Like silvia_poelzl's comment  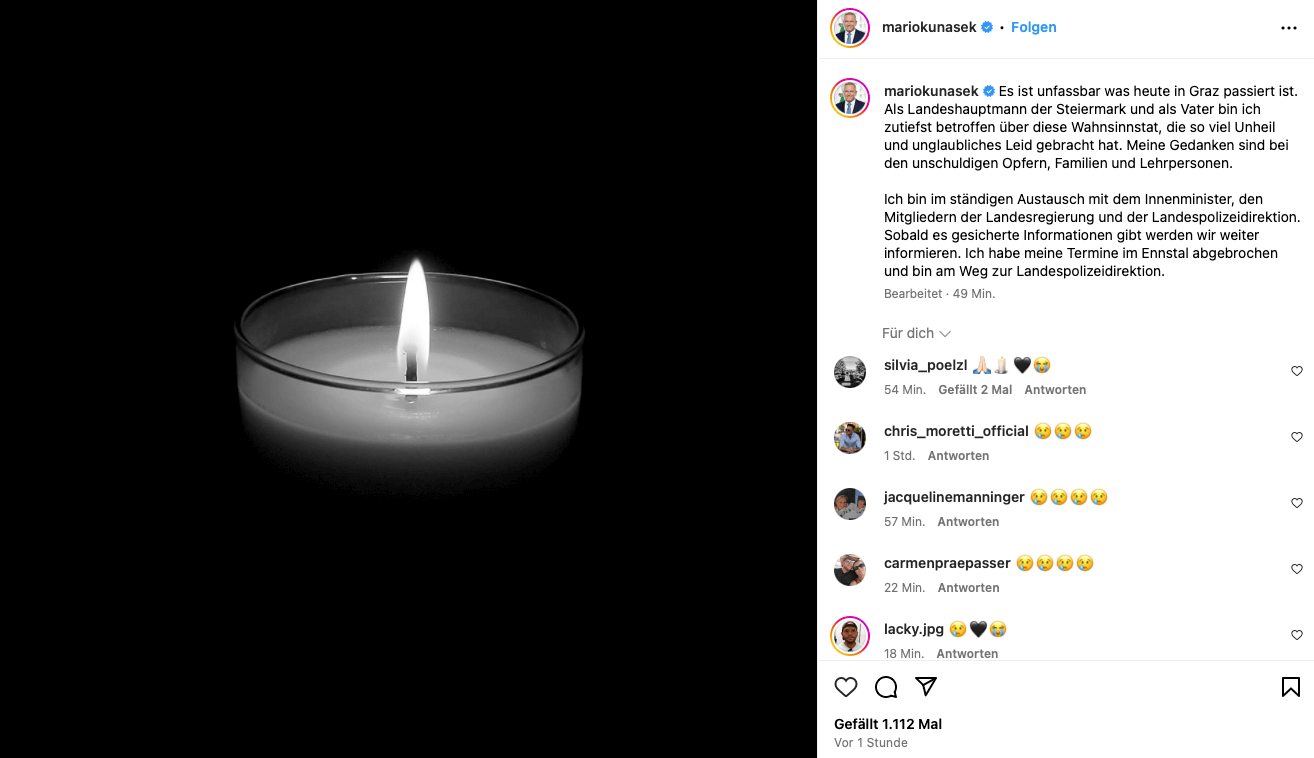point(1296,371)
